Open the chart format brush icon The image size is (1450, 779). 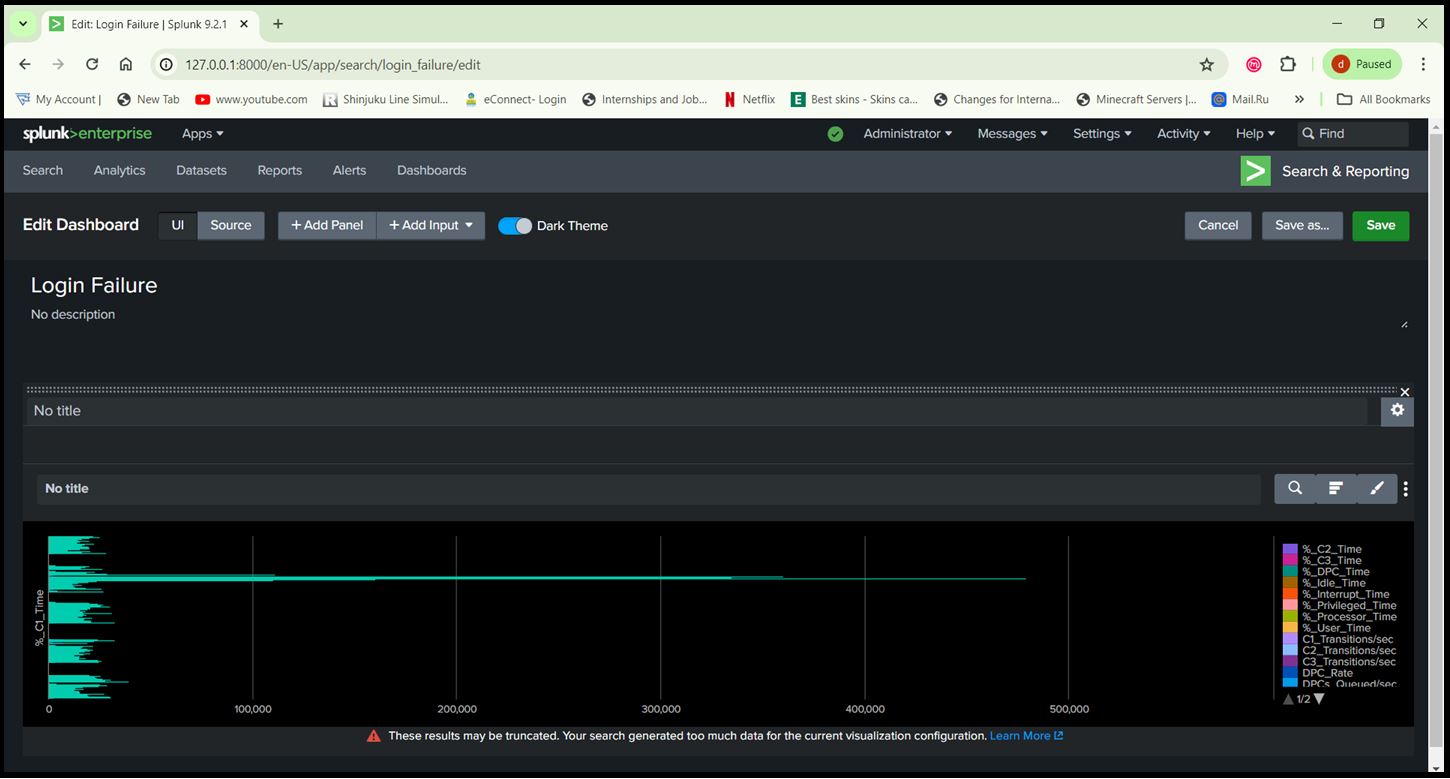pos(1376,488)
